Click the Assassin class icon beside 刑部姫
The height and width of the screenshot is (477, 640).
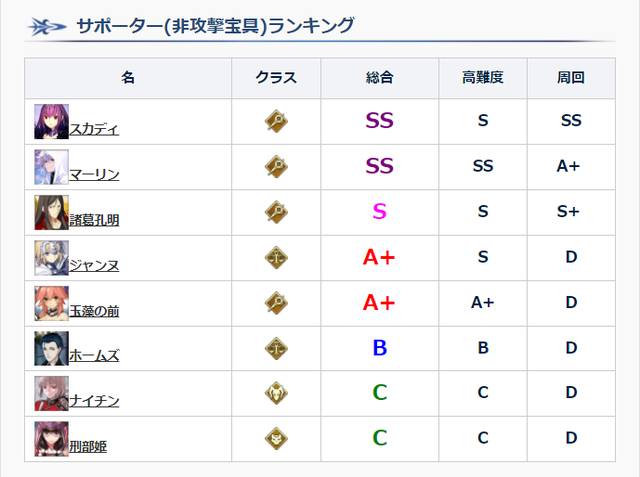pyautogui.click(x=277, y=437)
